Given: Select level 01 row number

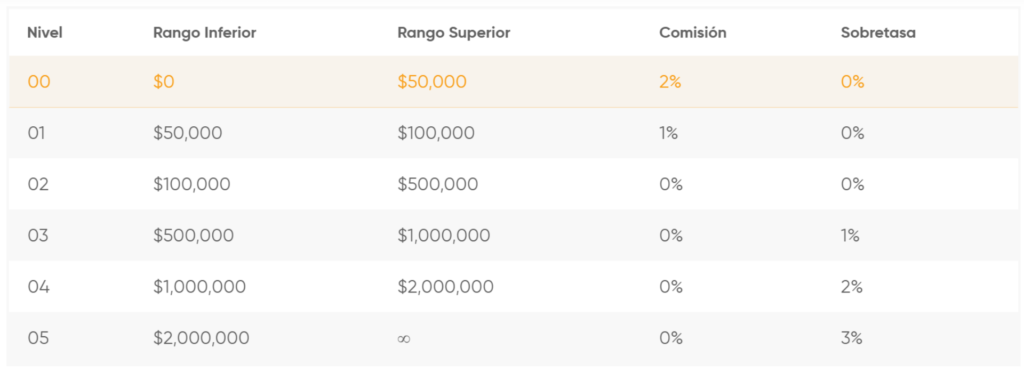Looking at the screenshot, I should (x=39, y=133).
